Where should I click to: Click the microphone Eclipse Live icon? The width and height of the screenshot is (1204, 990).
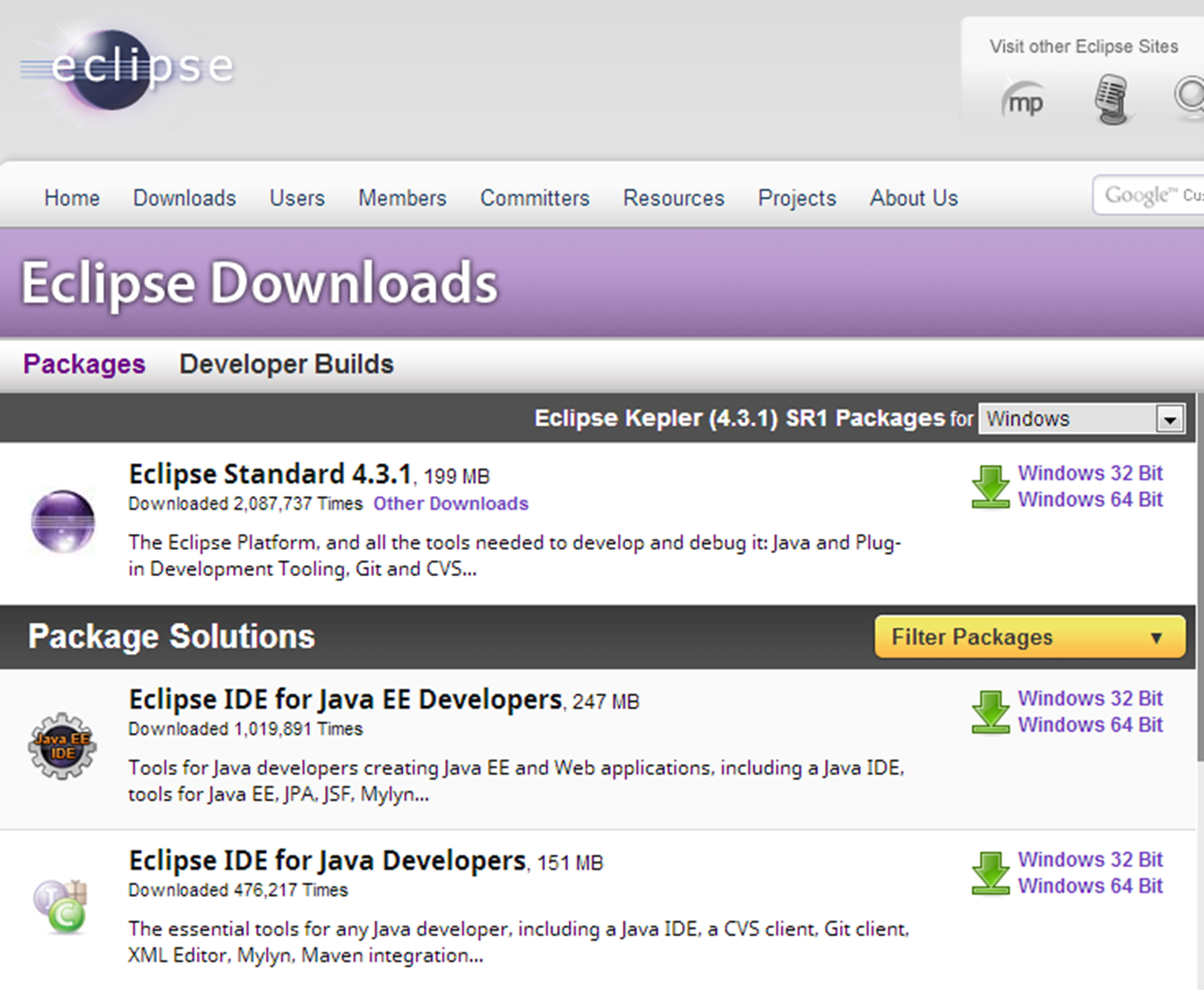[x=1111, y=99]
